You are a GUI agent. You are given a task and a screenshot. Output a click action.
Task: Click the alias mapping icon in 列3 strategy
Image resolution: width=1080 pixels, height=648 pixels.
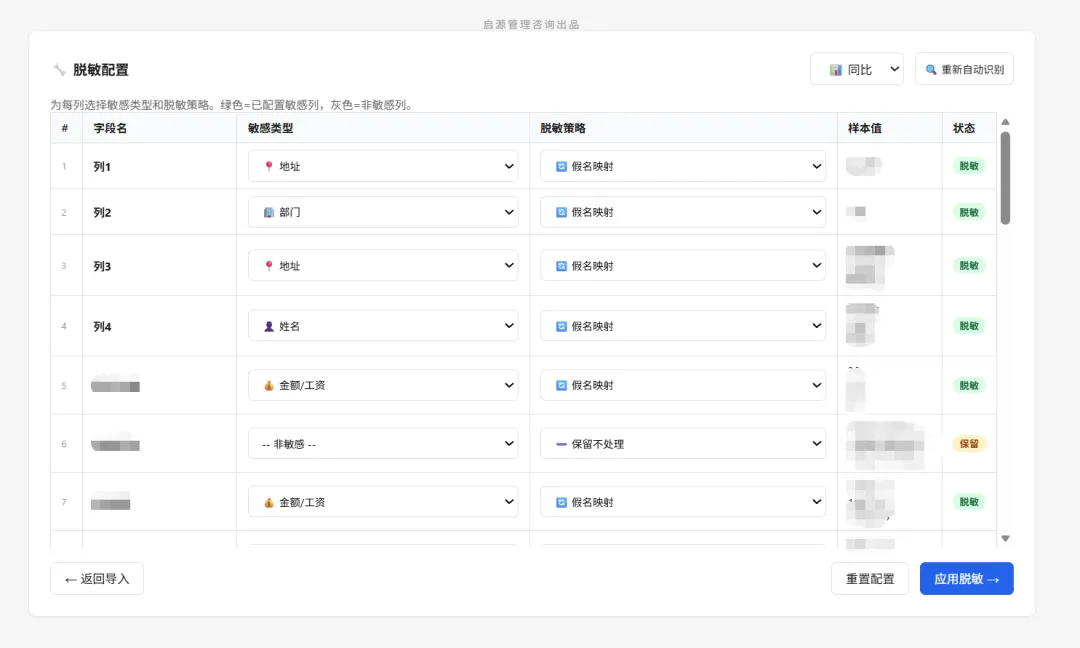561,266
